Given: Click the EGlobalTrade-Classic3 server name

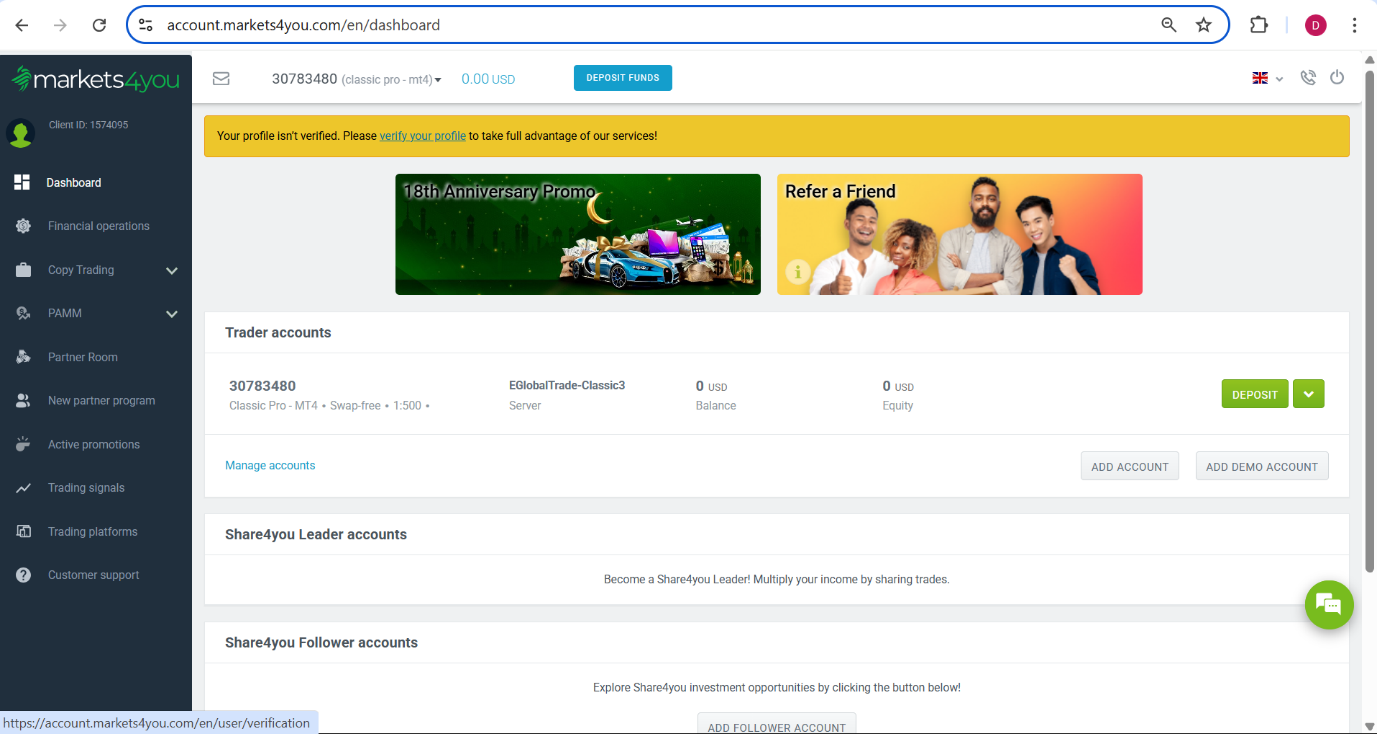Looking at the screenshot, I should point(567,385).
